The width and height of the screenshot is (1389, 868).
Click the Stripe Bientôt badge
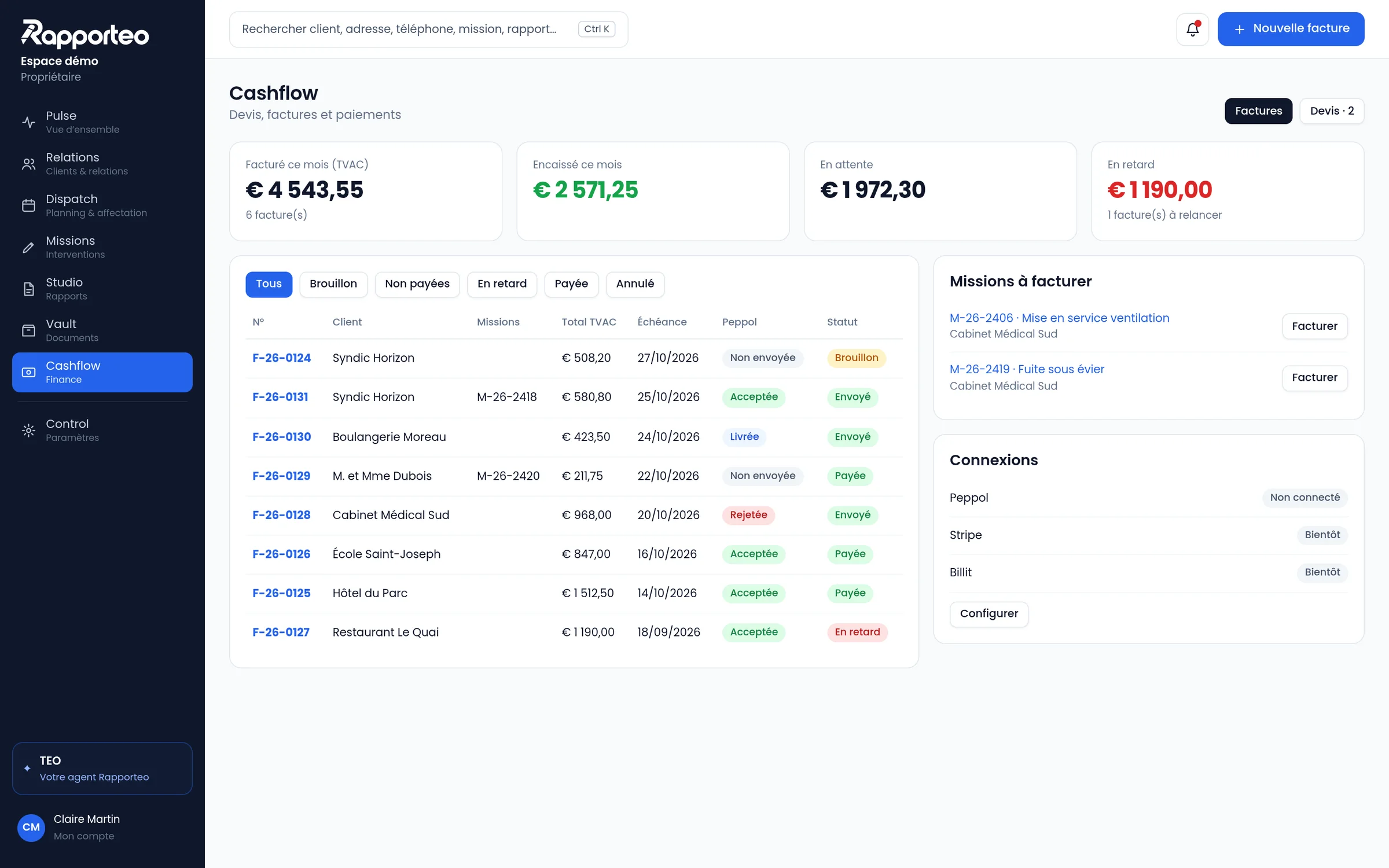click(x=1322, y=535)
